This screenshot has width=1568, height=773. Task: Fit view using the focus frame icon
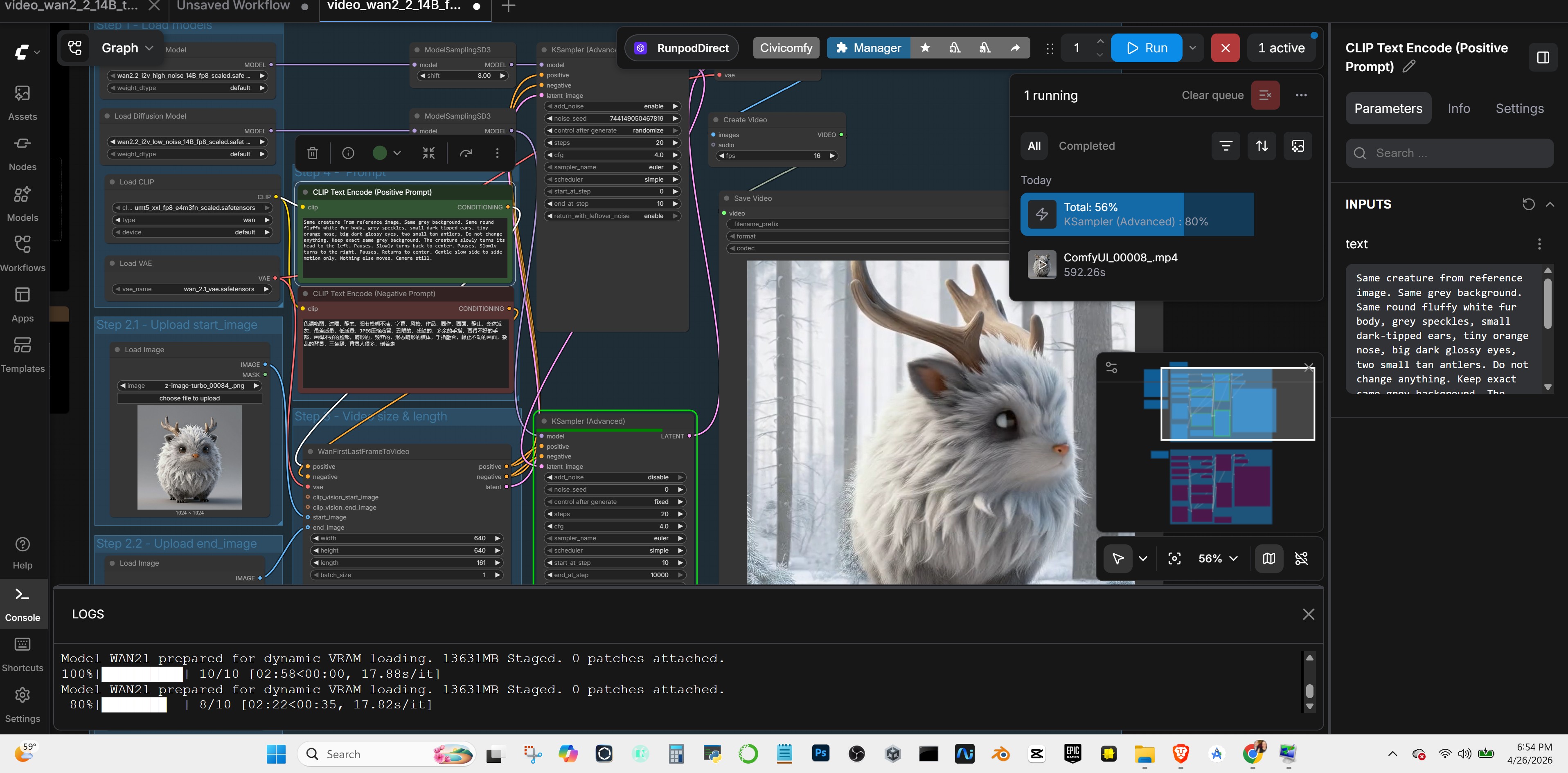[x=1174, y=558]
